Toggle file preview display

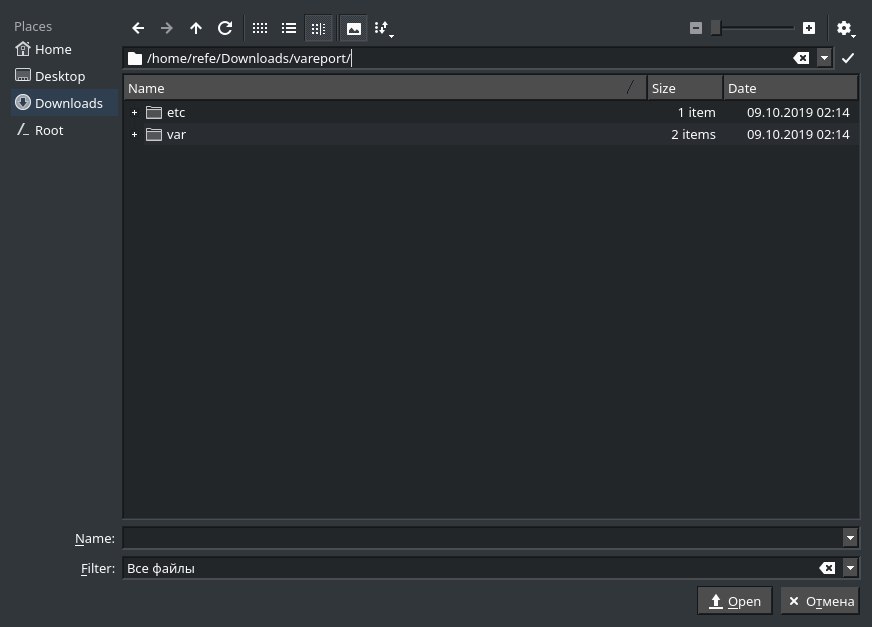[354, 28]
